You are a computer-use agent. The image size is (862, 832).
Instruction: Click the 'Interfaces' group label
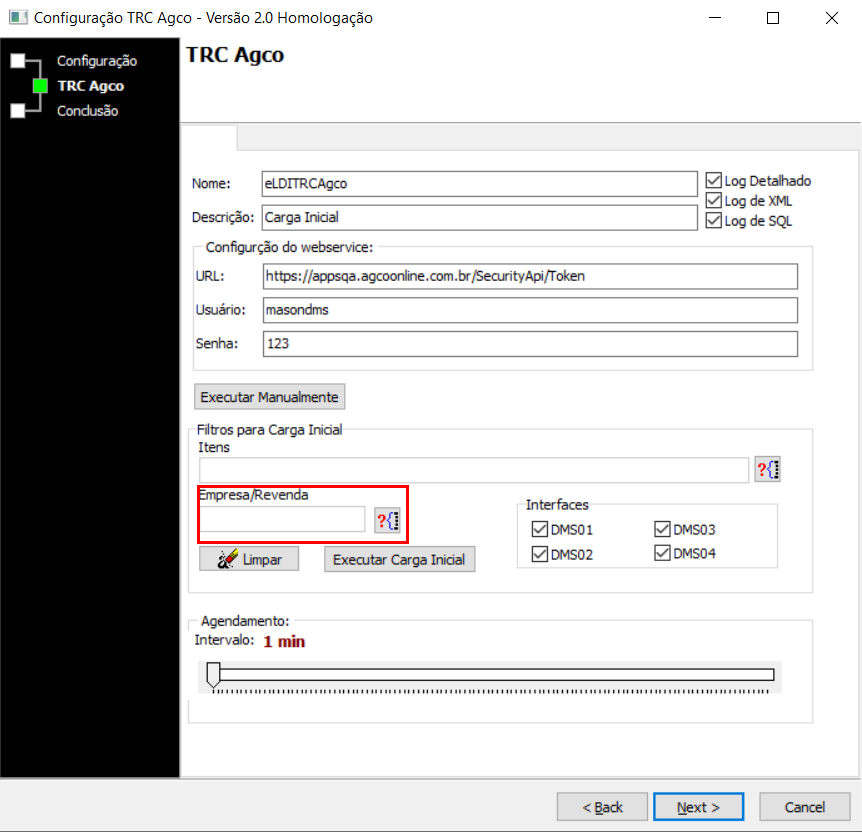pyautogui.click(x=557, y=504)
